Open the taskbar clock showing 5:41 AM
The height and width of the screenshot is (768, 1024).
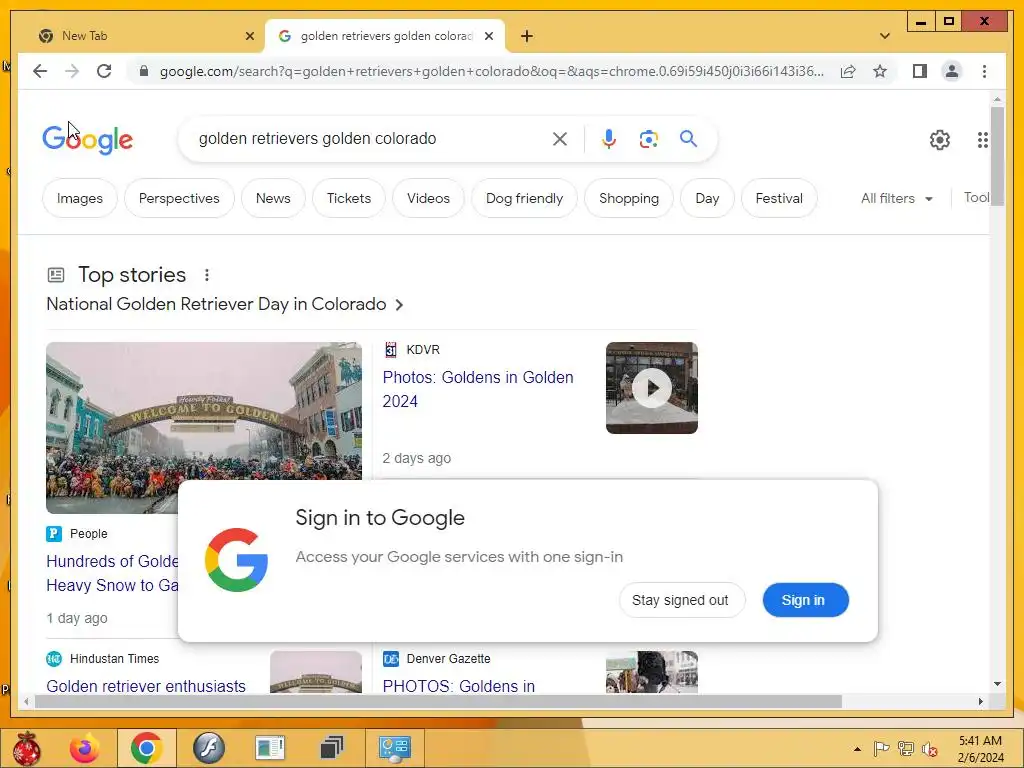tap(980, 749)
